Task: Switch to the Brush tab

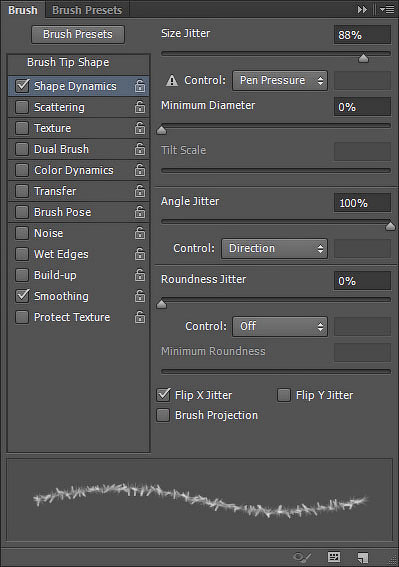Action: coord(23,10)
